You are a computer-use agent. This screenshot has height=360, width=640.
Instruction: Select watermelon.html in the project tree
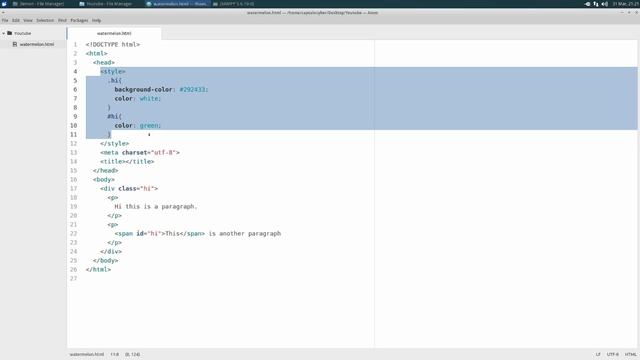pyautogui.click(x=37, y=44)
